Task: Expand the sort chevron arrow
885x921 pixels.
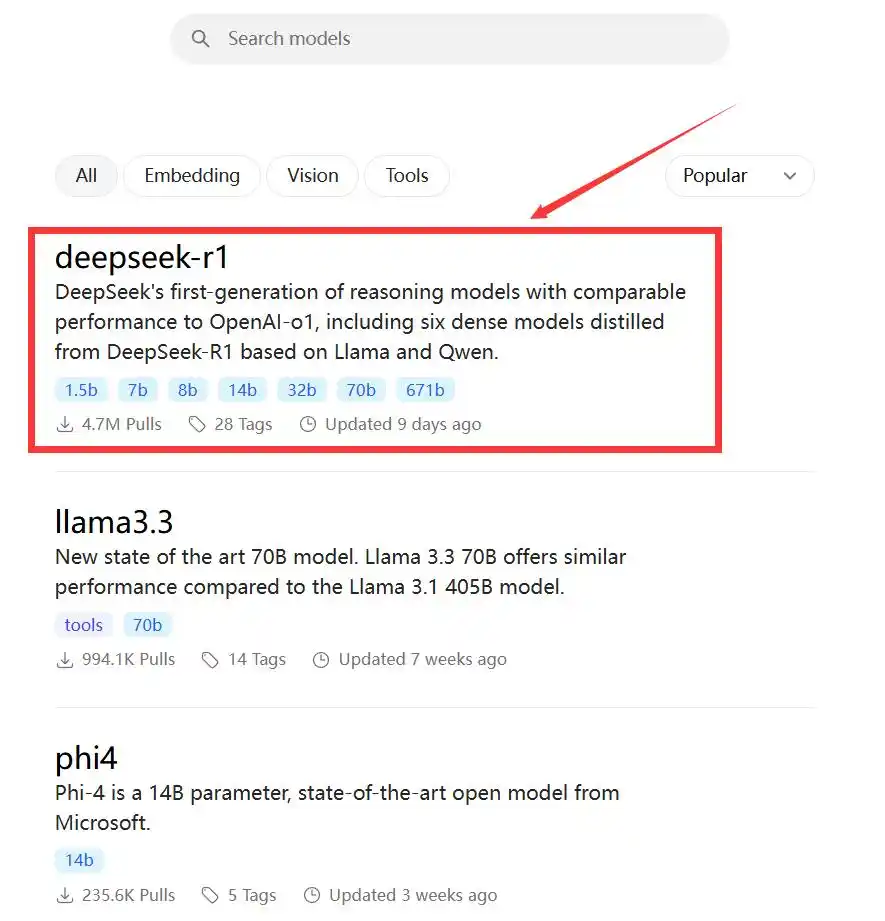Action: 790,176
